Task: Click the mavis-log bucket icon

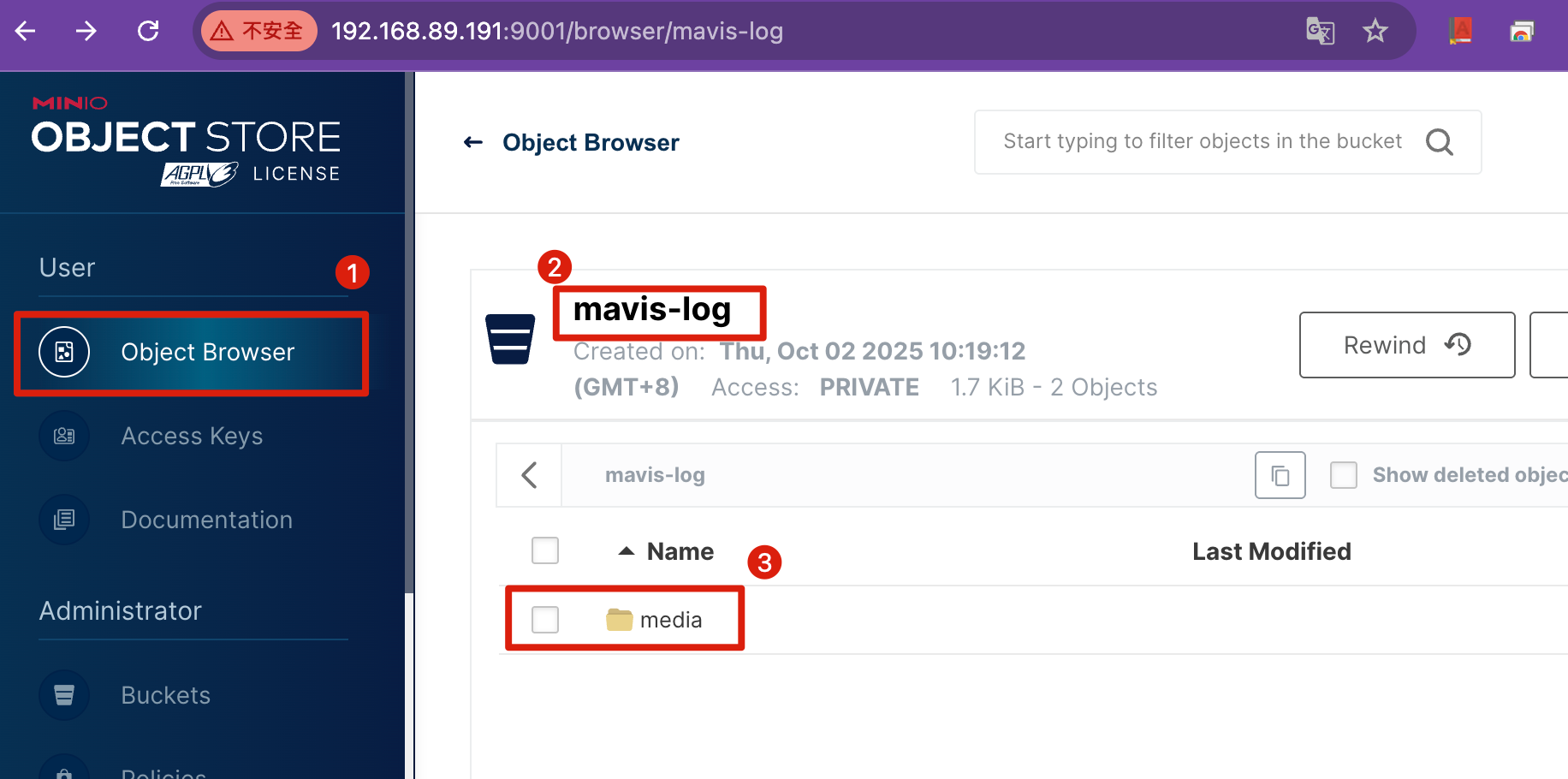Action: [510, 339]
